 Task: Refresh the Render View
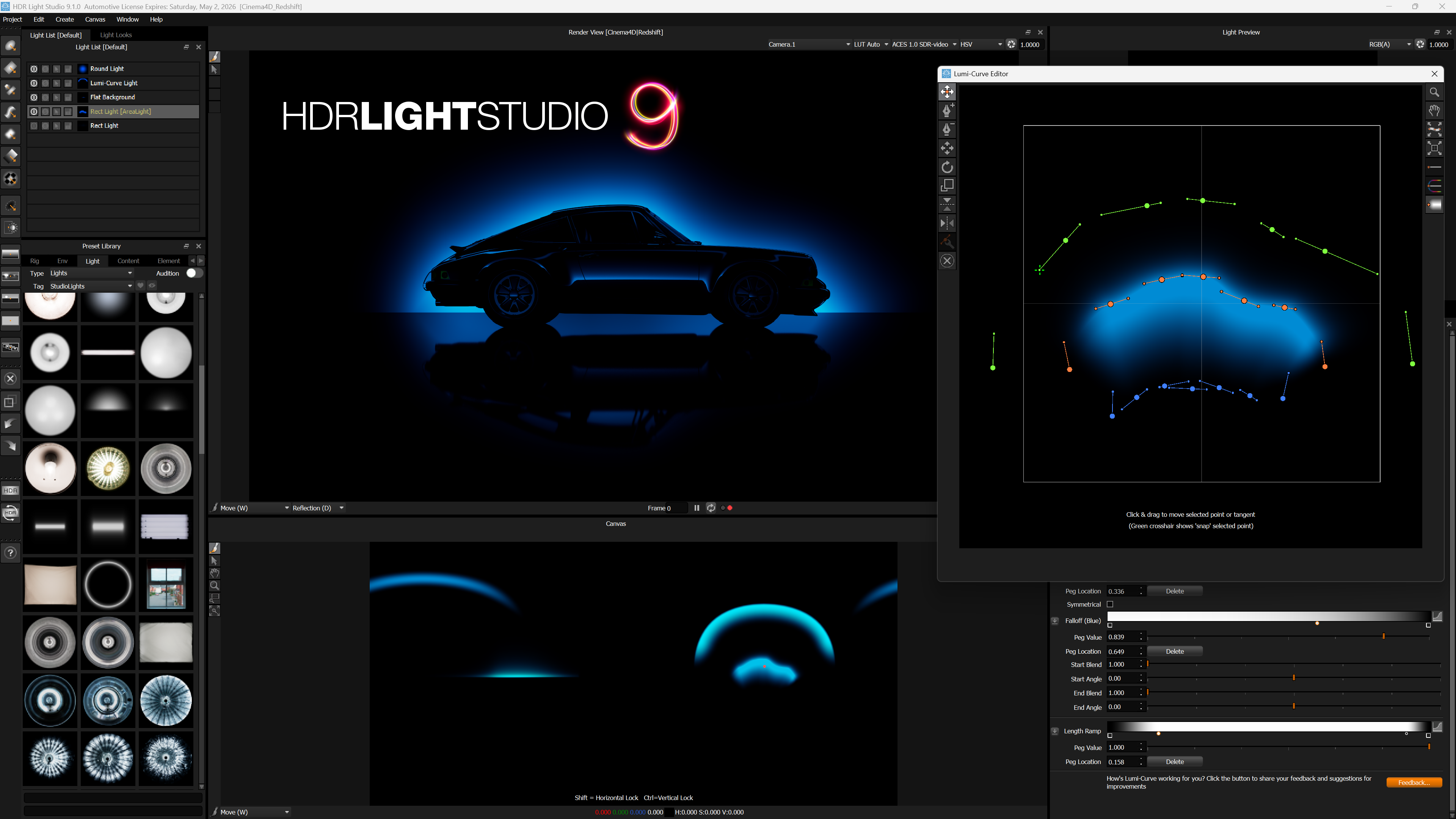coord(711,508)
